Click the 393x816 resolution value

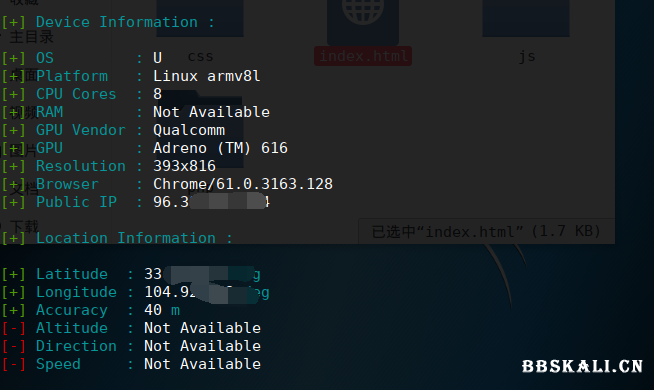pyautogui.click(x=184, y=166)
